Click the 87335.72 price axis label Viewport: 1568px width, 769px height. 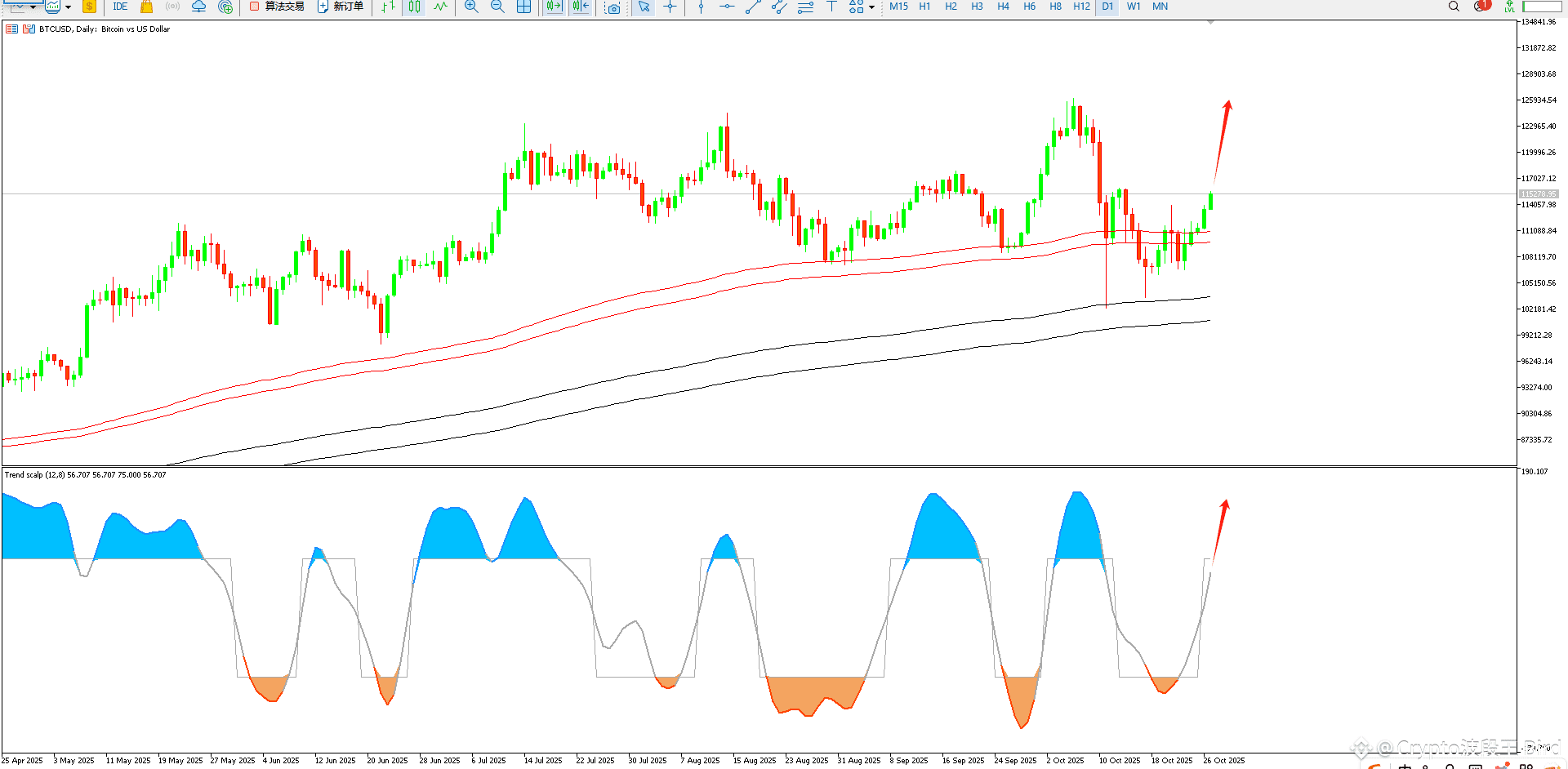click(1536, 440)
